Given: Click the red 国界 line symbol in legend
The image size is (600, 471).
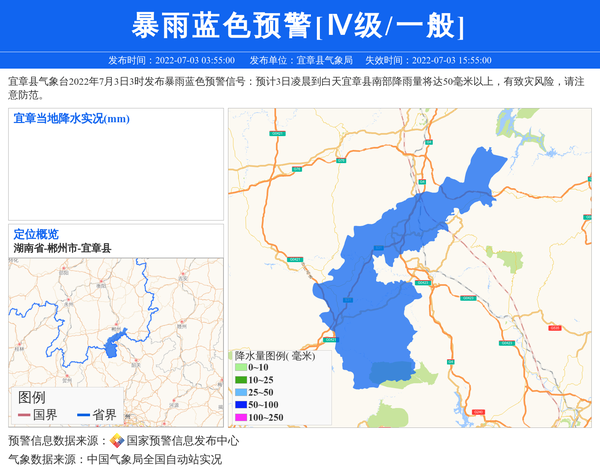Looking at the screenshot, I should (x=23, y=415).
